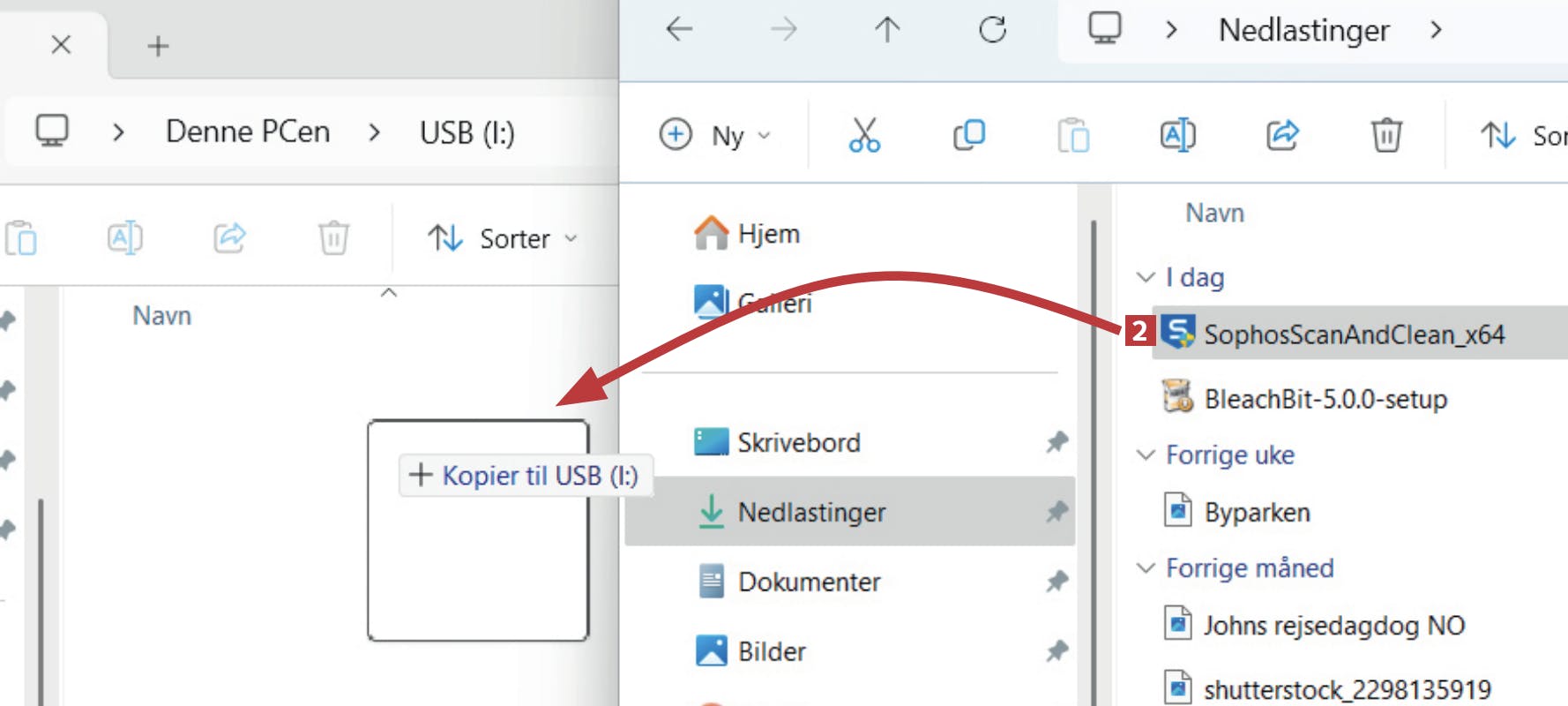Viewport: 1568px width, 706px height.
Task: Navigate back with the left arrow button
Action: point(679,30)
